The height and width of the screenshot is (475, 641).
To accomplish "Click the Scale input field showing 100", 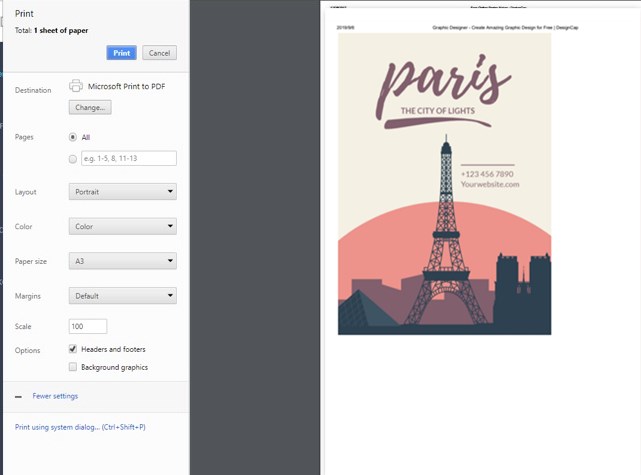I will click(x=88, y=327).
